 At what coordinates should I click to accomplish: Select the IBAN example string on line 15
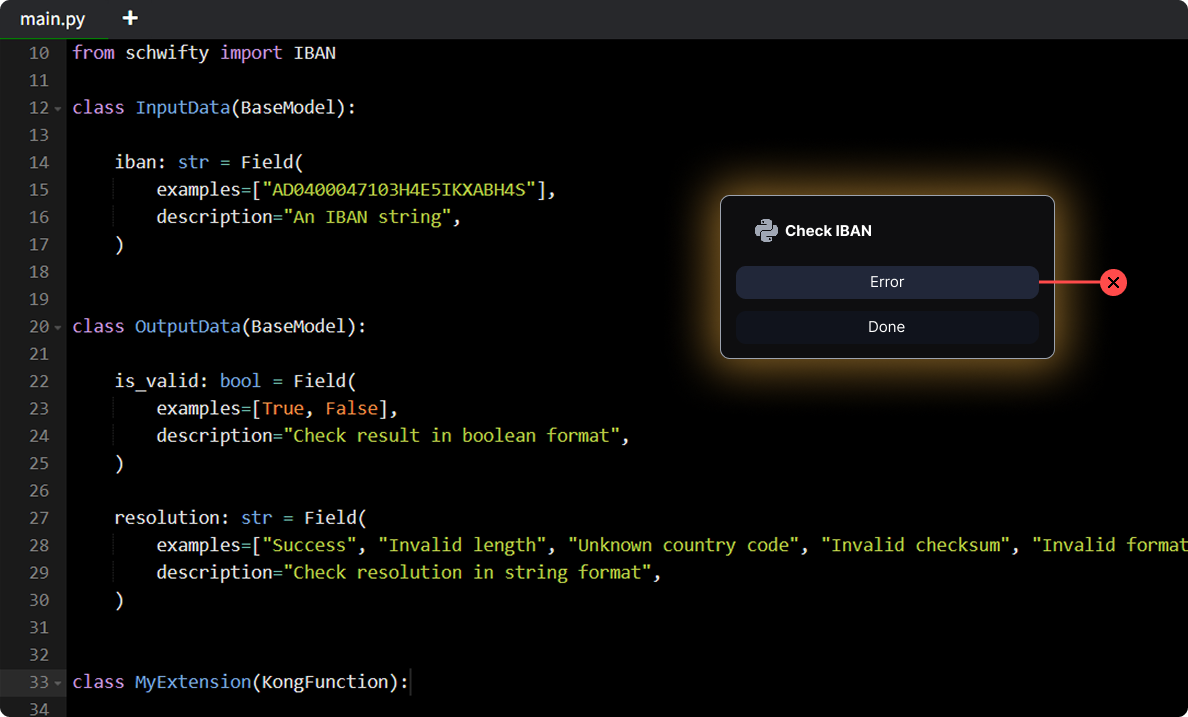pos(400,189)
